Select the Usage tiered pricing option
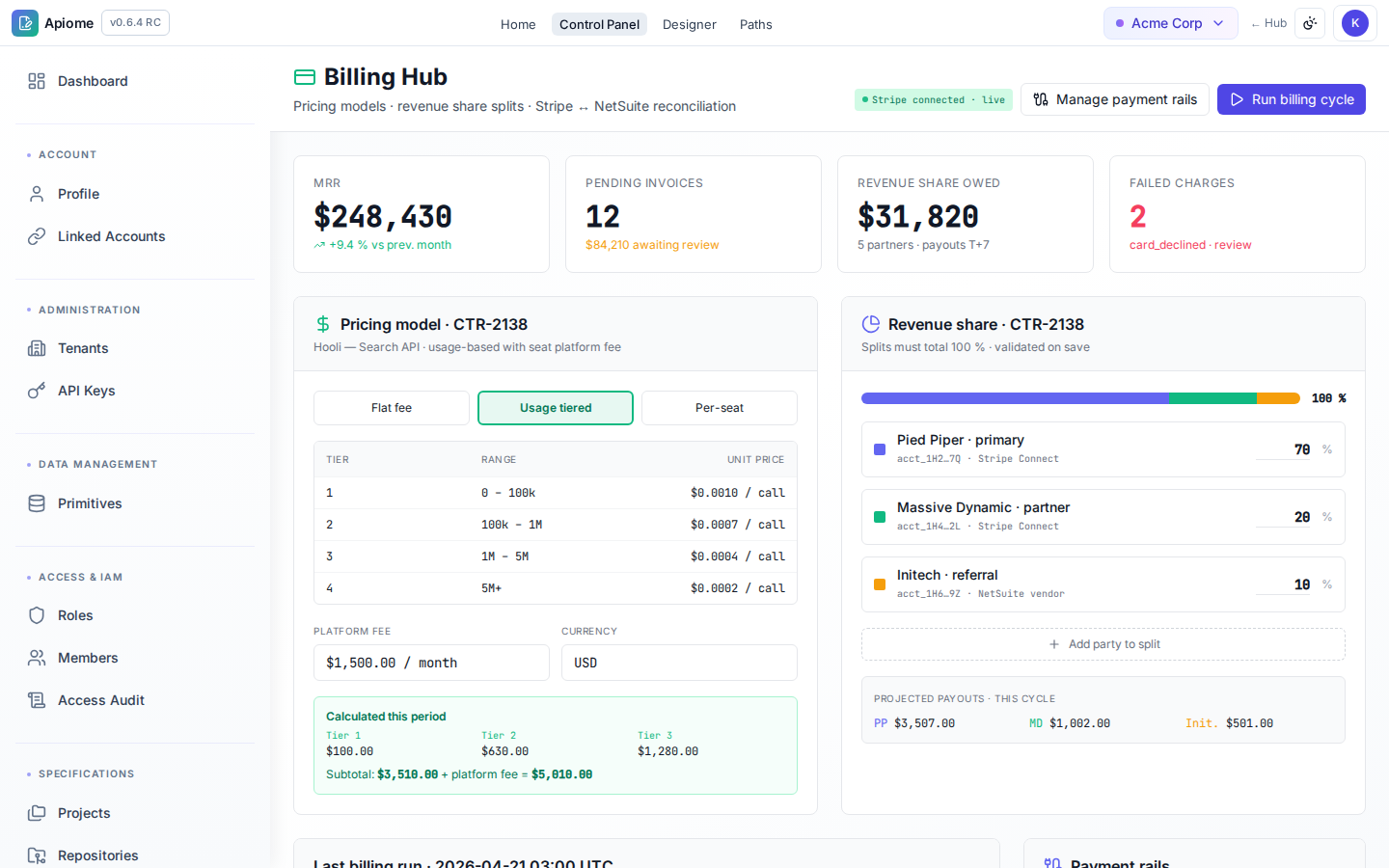Screen dimensions: 1389x868 click(556, 408)
